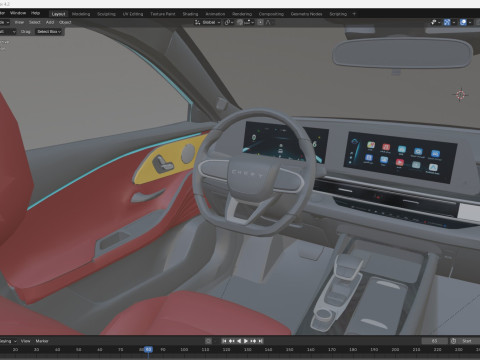
Task: Toggle viewport gizmos display
Action: click(x=447, y=22)
